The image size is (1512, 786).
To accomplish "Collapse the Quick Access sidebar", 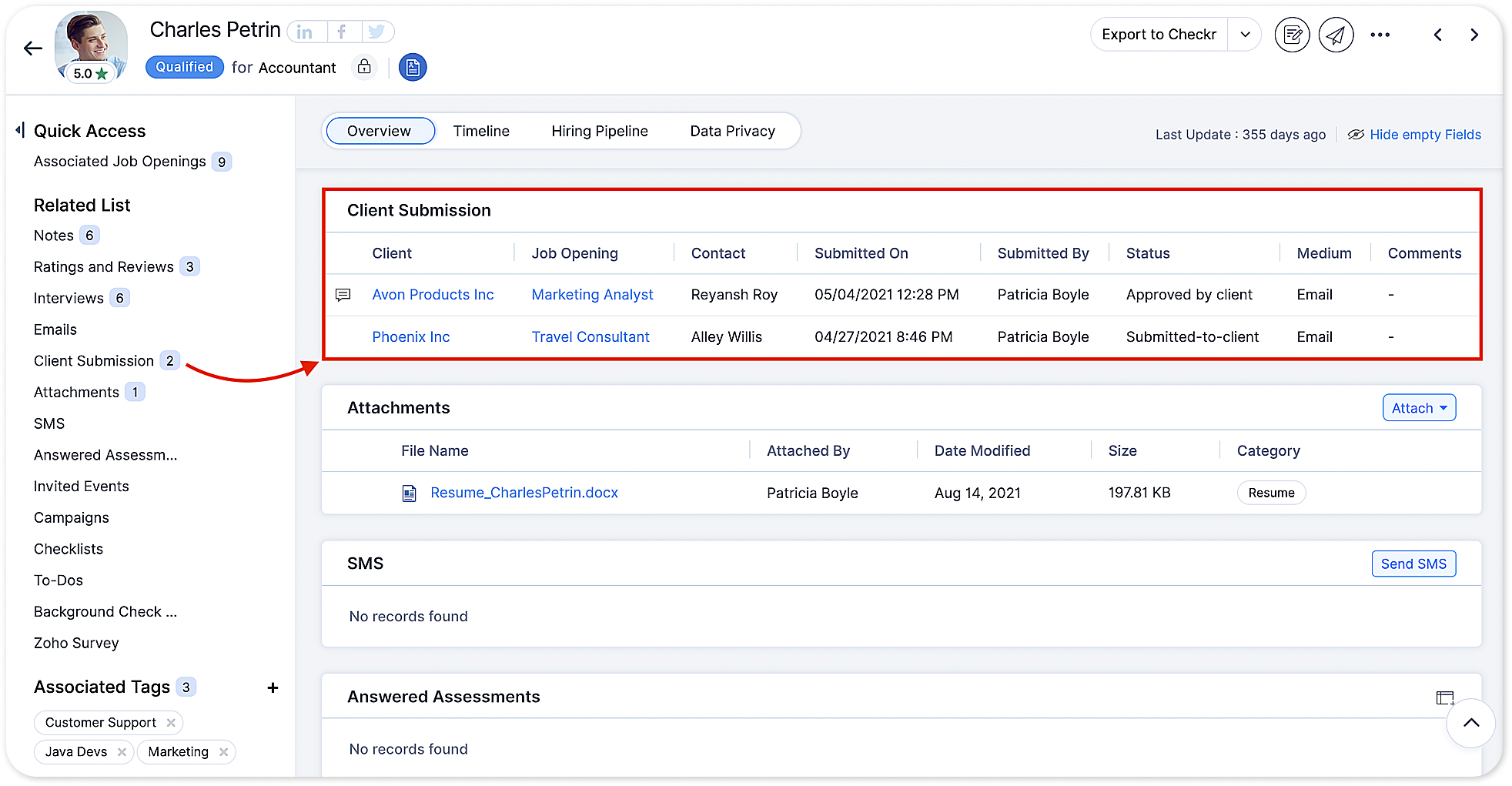I will [x=20, y=130].
